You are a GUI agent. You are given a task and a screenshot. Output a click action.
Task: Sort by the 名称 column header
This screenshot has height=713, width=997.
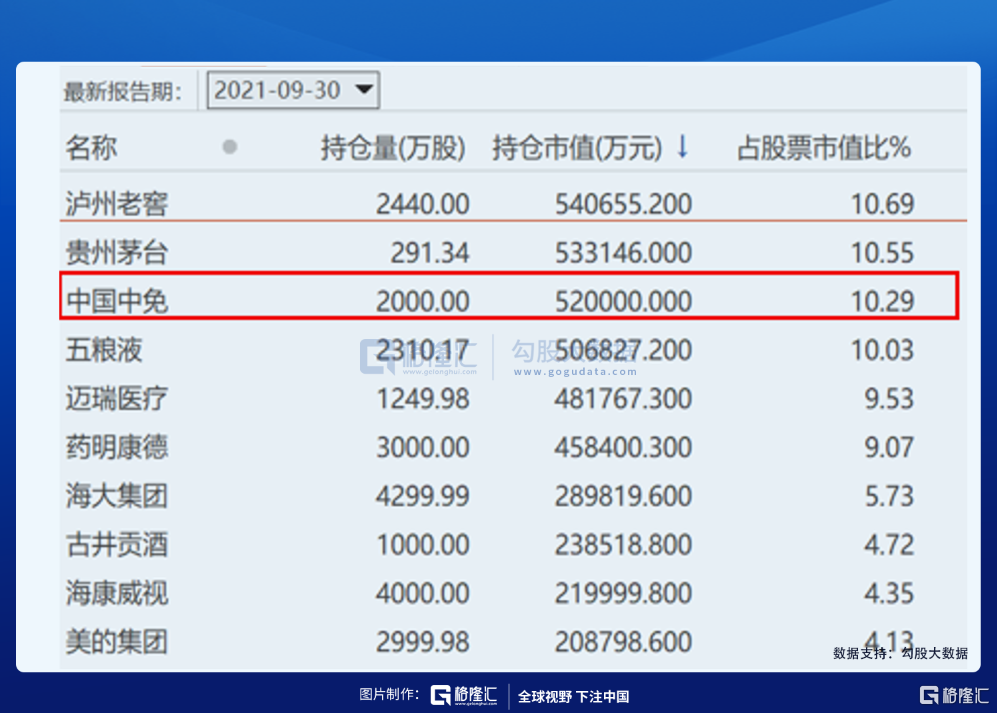click(x=91, y=148)
